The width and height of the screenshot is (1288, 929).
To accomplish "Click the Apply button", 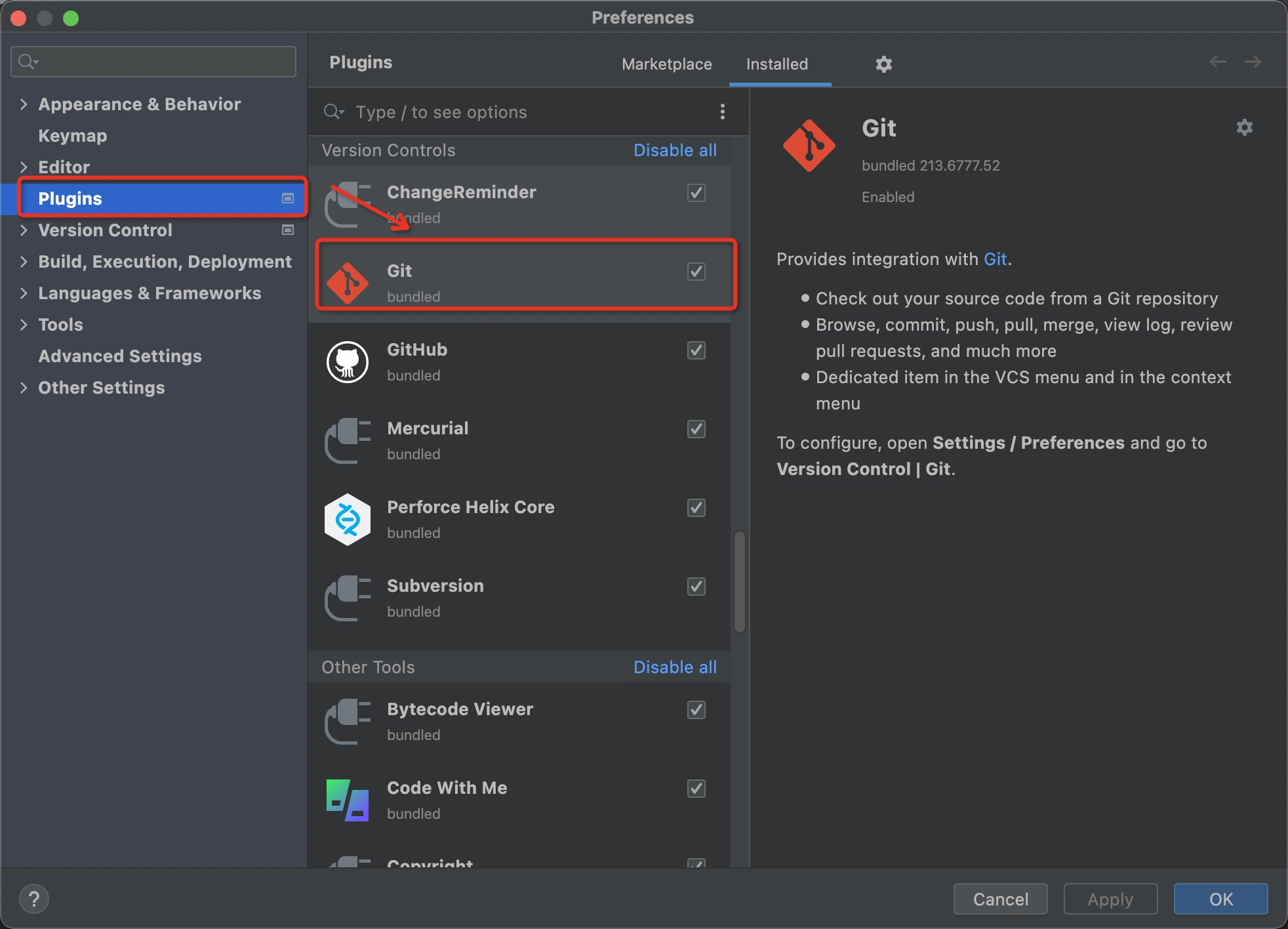I will click(1110, 899).
